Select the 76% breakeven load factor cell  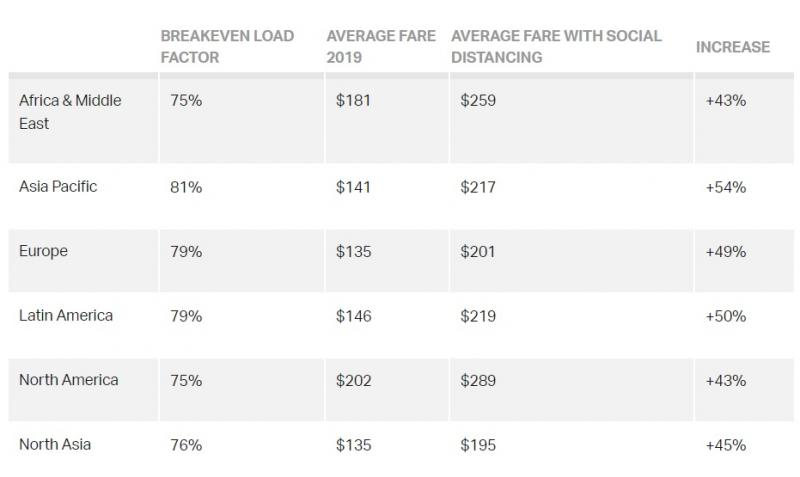pyautogui.click(x=186, y=445)
